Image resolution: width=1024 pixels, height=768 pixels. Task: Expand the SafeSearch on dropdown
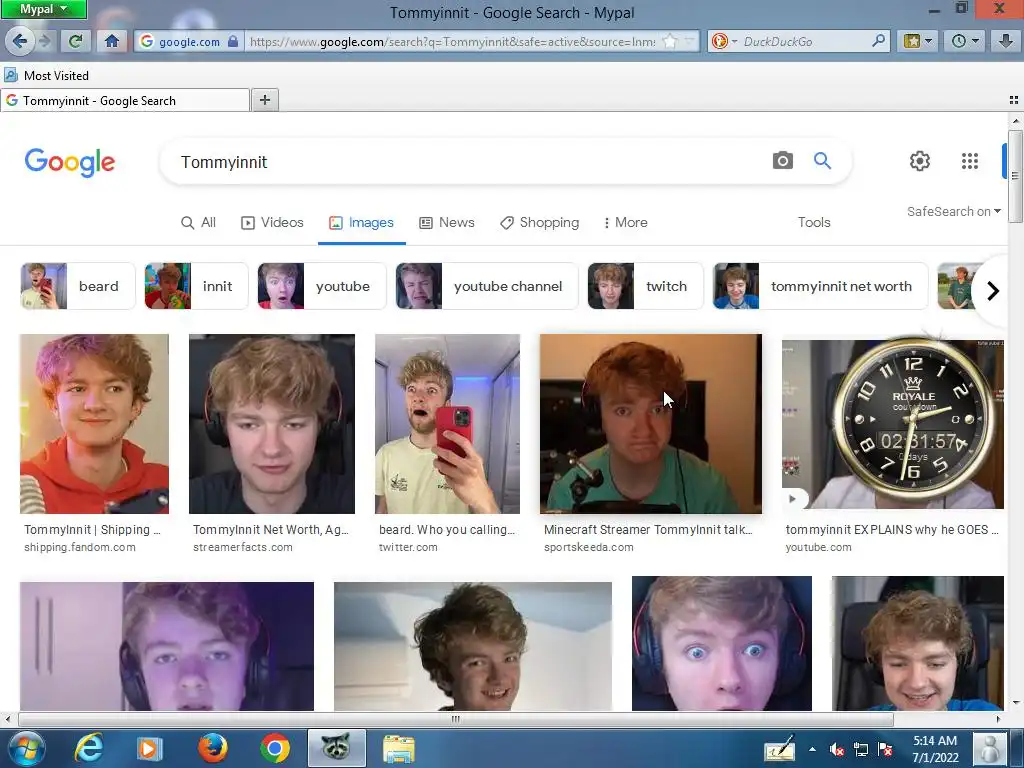tap(953, 212)
